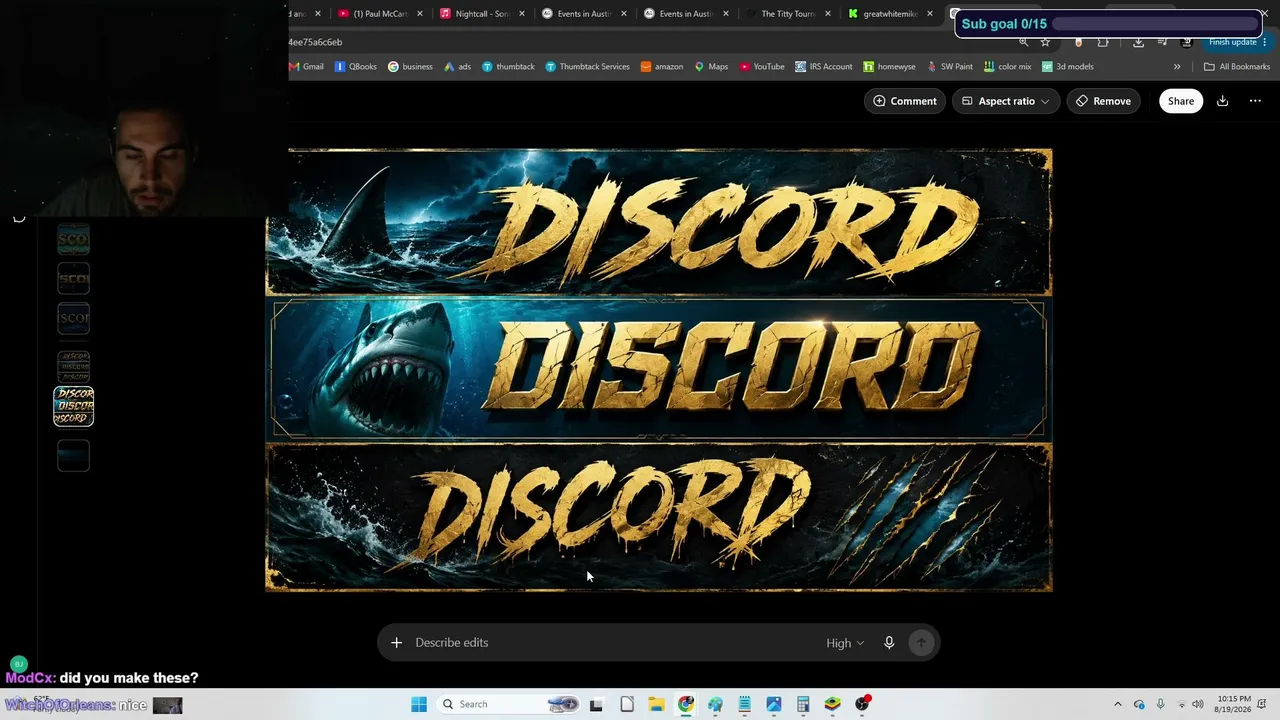Image resolution: width=1280 pixels, height=720 pixels.
Task: Open the Windows Start menu
Action: click(x=419, y=704)
